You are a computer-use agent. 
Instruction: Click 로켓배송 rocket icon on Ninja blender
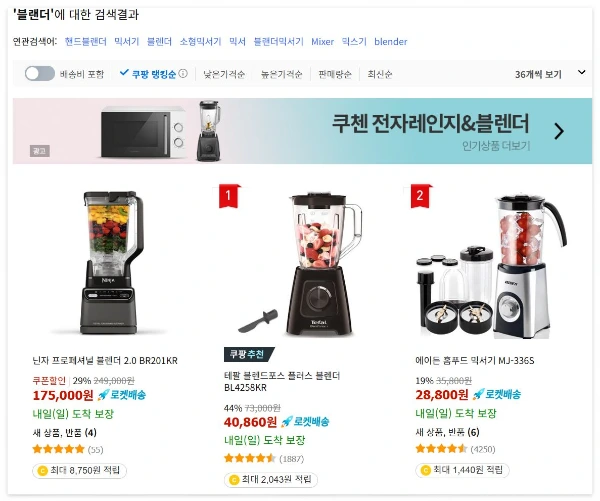click(103, 395)
